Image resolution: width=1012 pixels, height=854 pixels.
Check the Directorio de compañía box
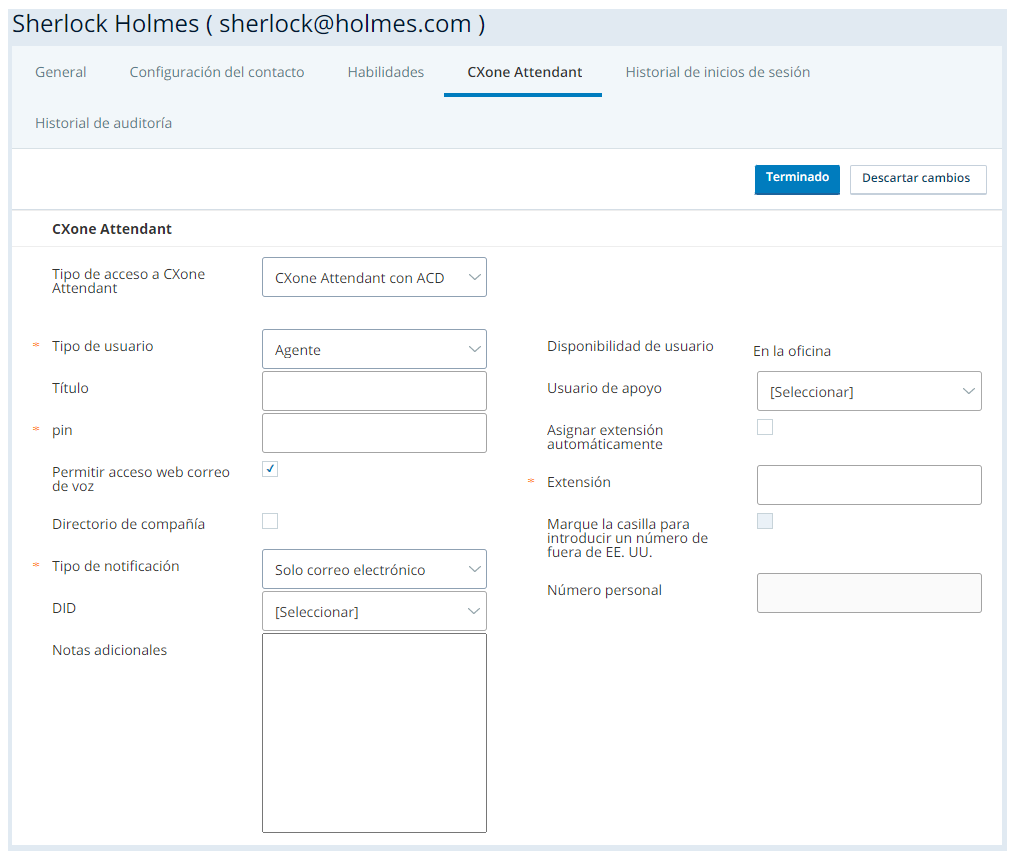point(270,521)
